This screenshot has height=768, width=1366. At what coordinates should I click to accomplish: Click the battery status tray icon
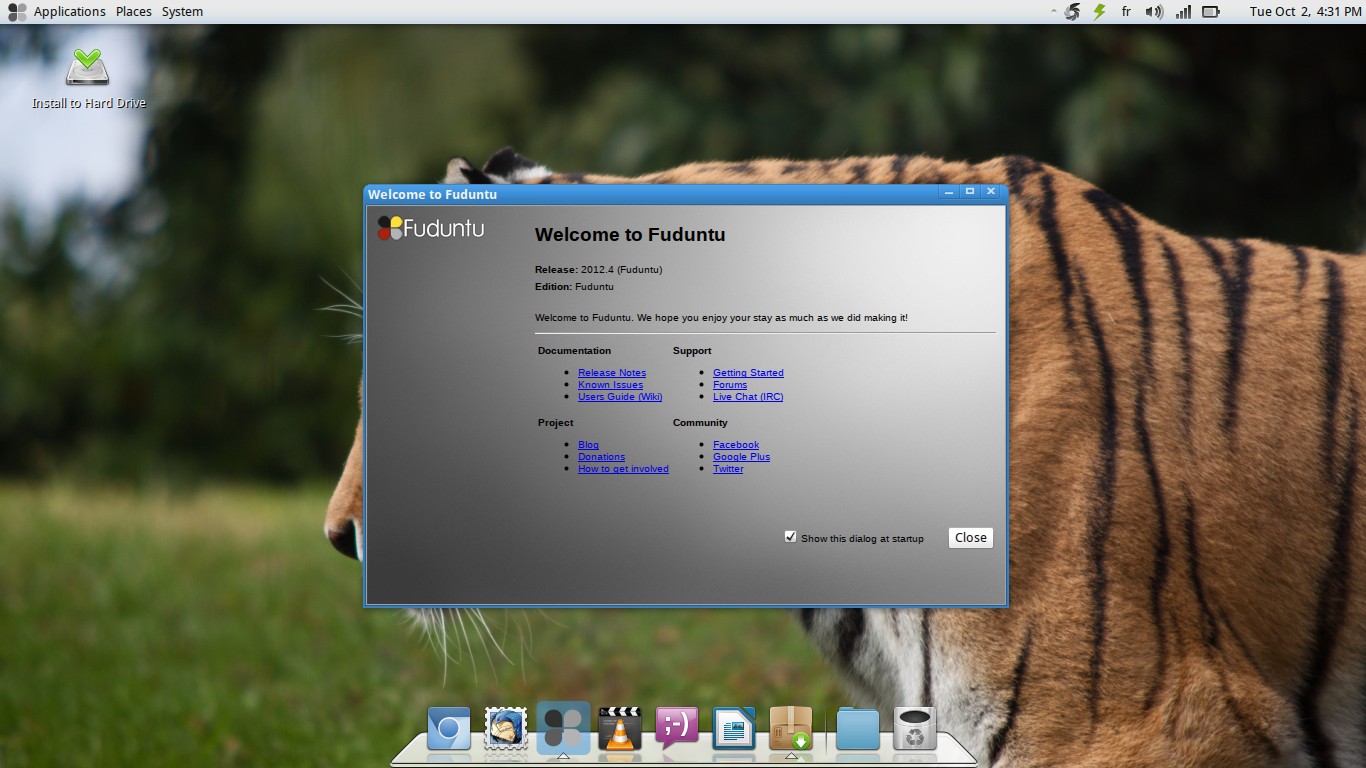coord(1211,12)
